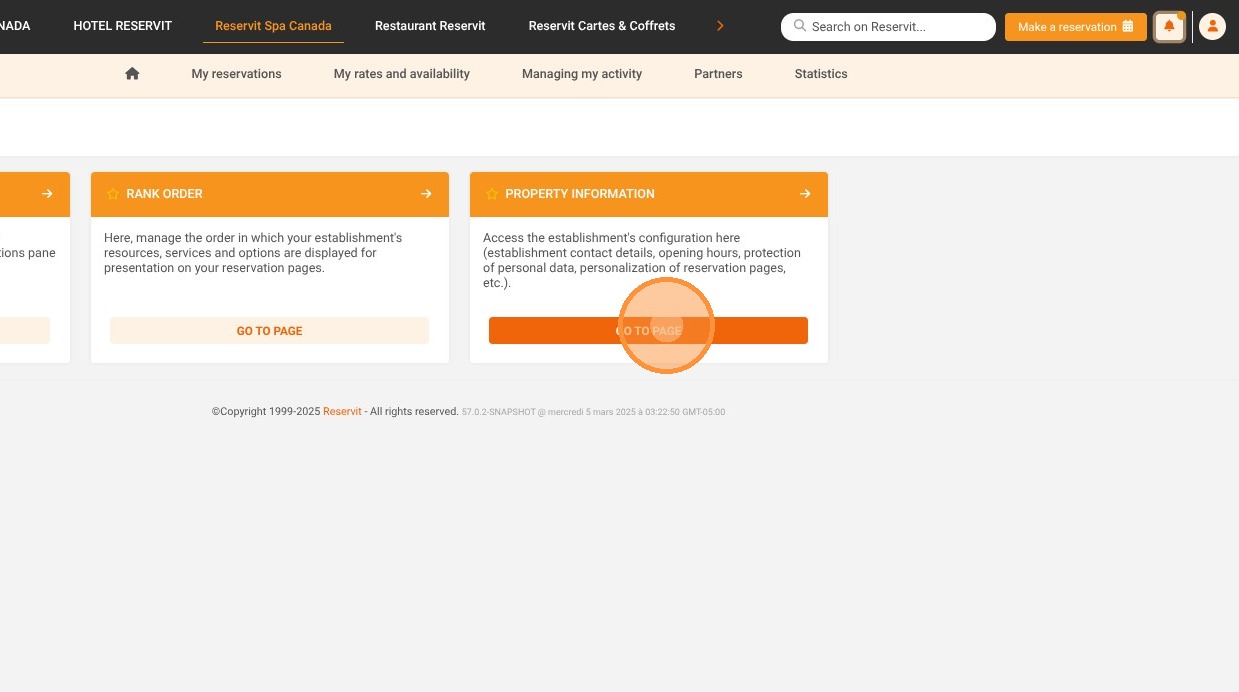Click arrow icon on the leftmost partial card
This screenshot has width=1239, height=692.
coord(47,194)
